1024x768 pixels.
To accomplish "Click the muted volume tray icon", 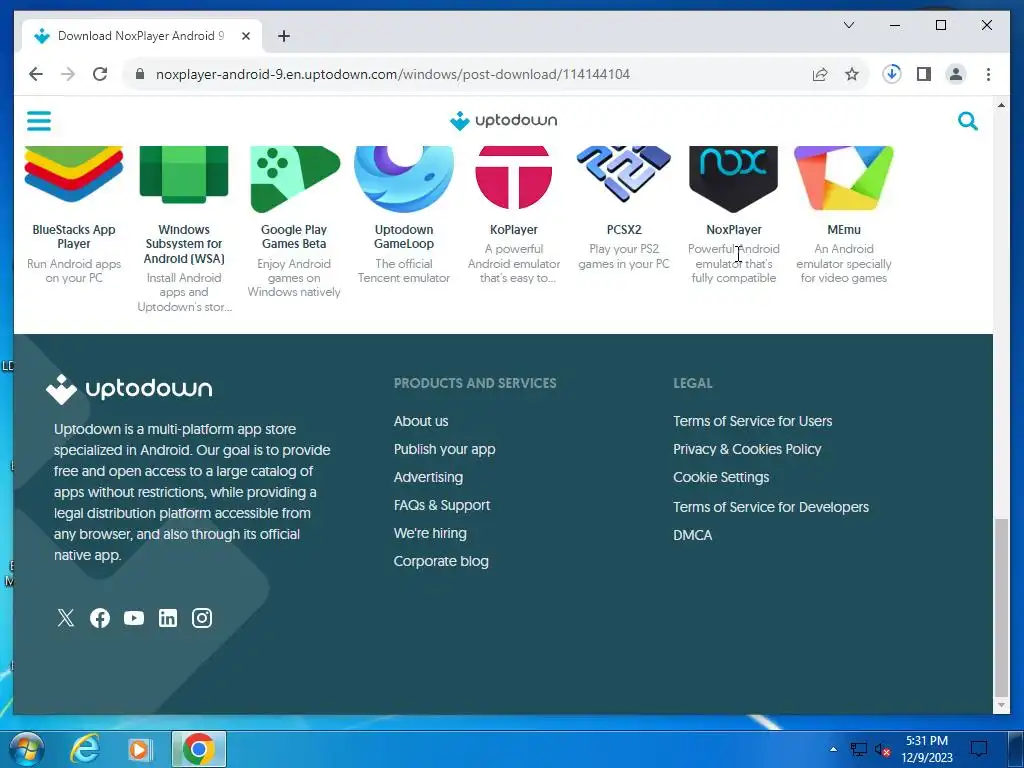I will pyautogui.click(x=882, y=749).
